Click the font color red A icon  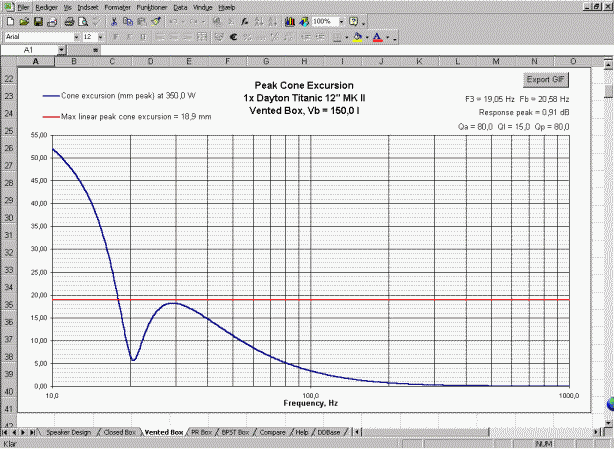point(376,37)
